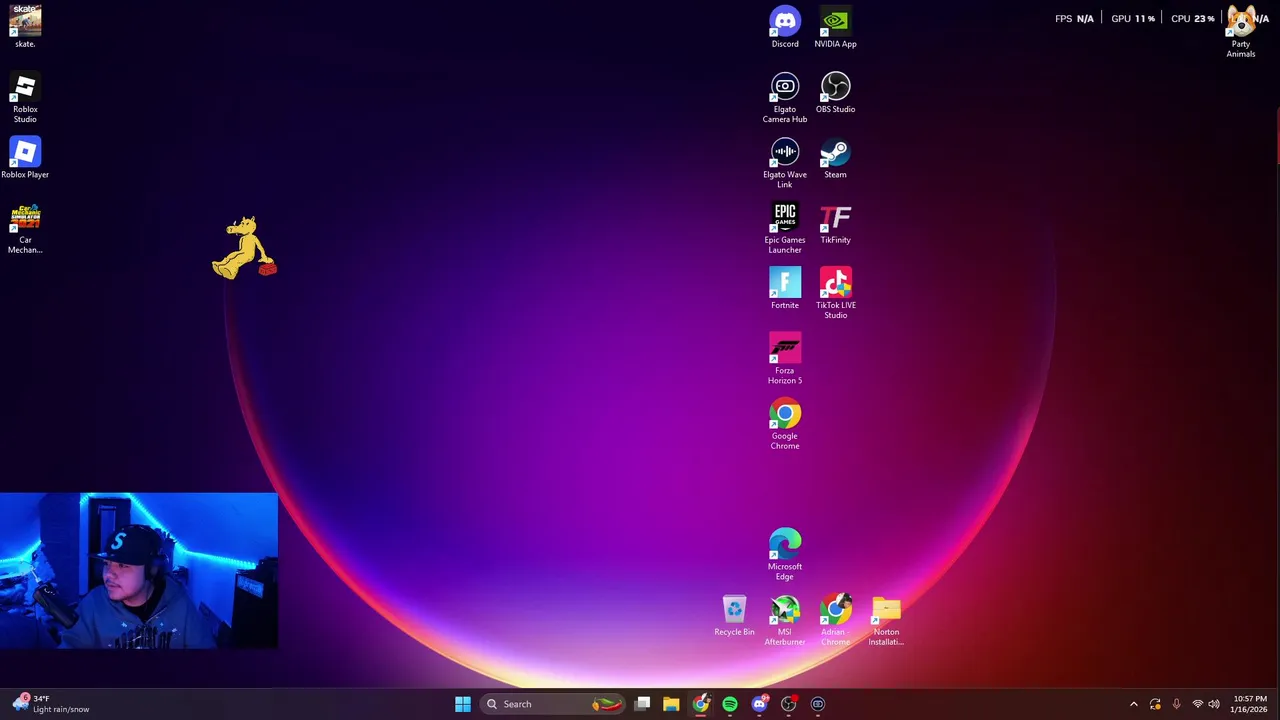Open Wi-Fi network settings in tray

click(1197, 704)
